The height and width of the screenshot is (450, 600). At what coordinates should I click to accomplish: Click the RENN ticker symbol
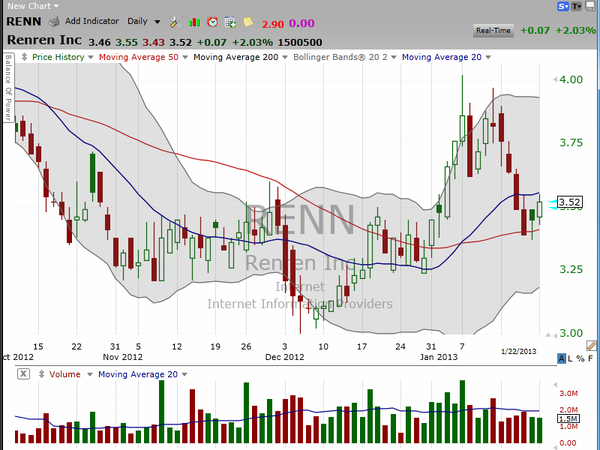tap(24, 21)
